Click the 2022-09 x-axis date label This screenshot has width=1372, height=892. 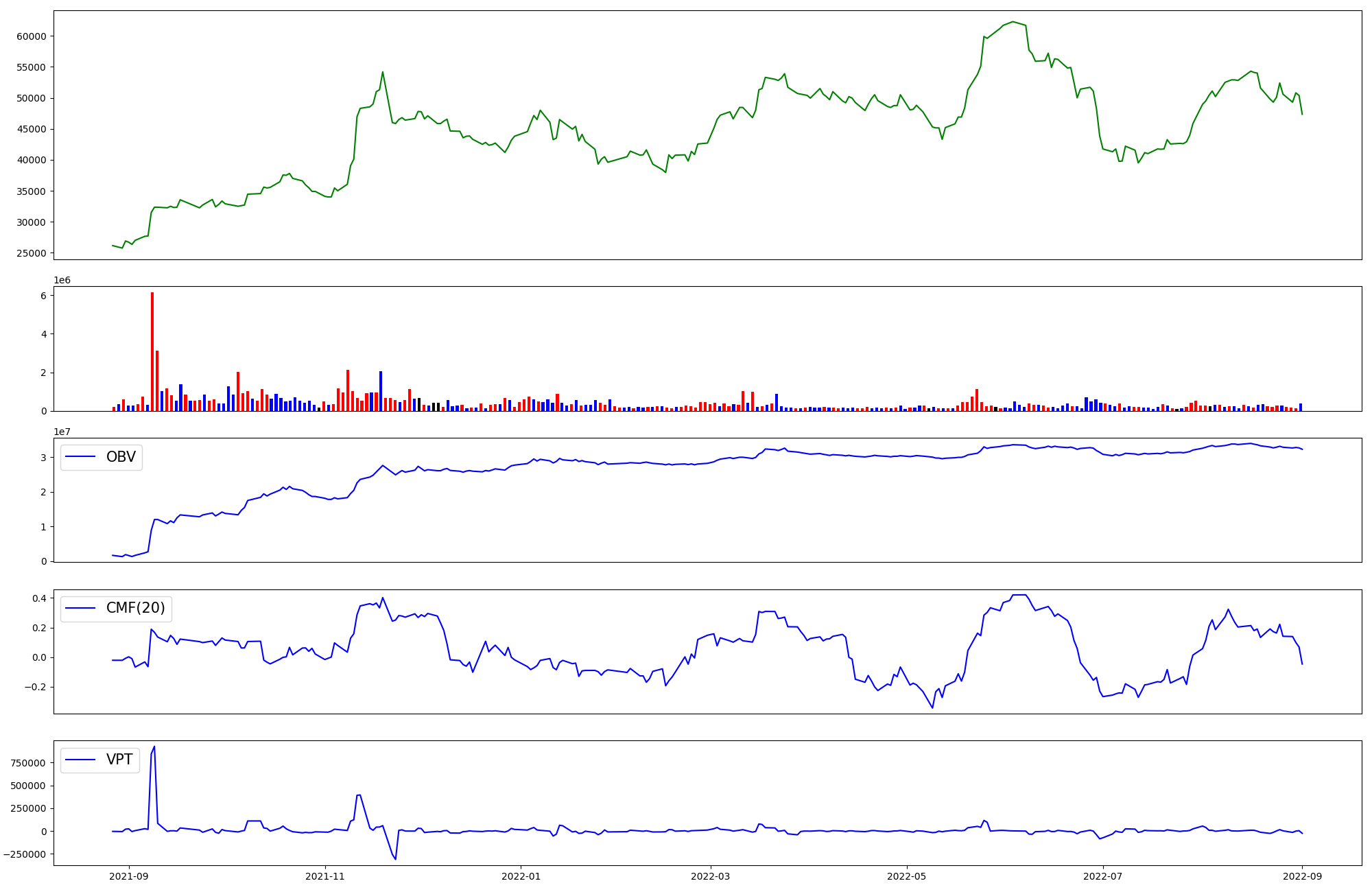[x=1302, y=876]
